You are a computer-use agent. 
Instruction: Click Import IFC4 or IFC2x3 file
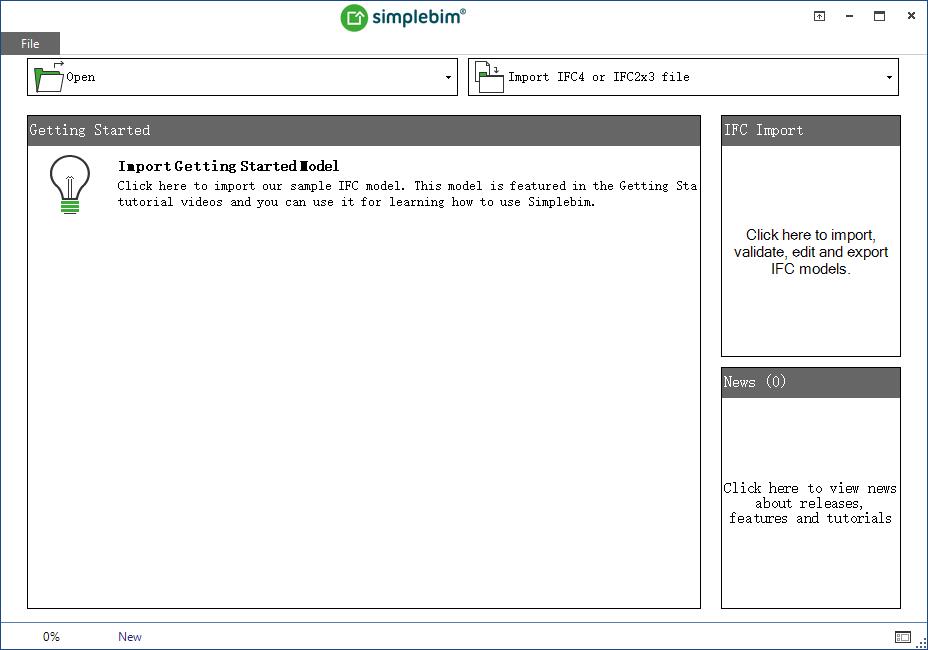click(598, 77)
